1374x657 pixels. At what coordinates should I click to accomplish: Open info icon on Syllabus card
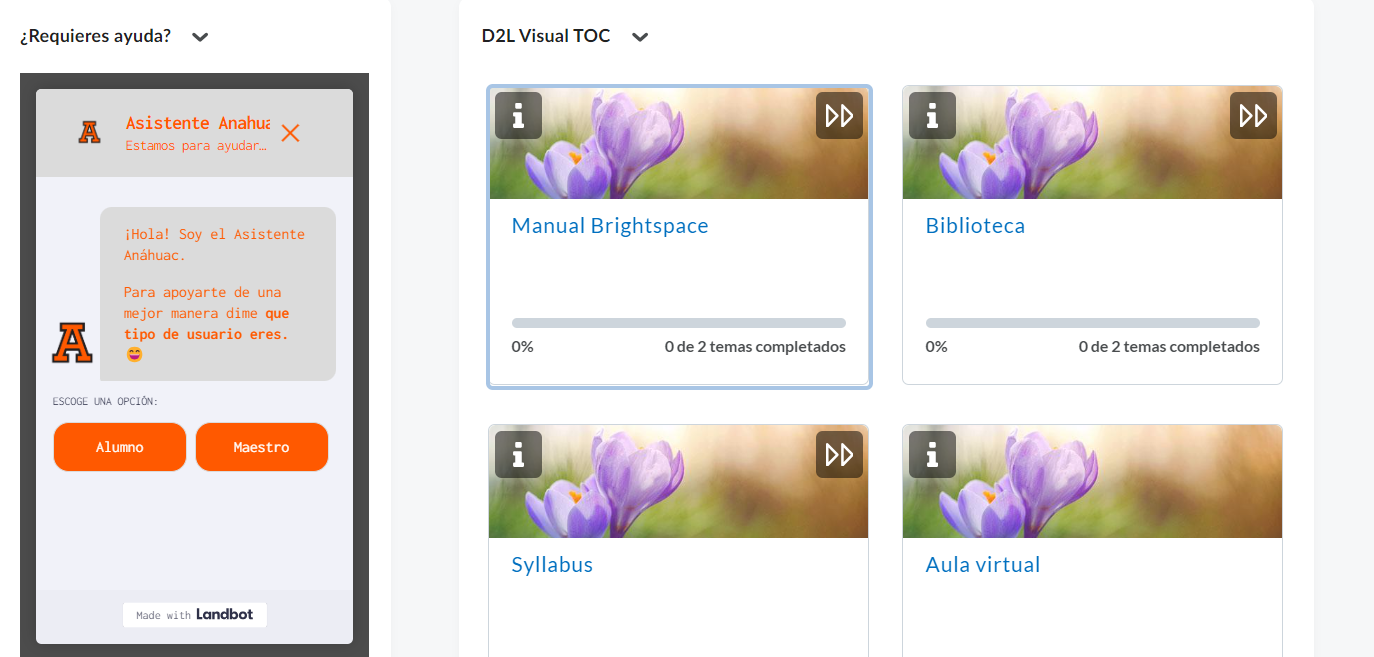coord(518,455)
